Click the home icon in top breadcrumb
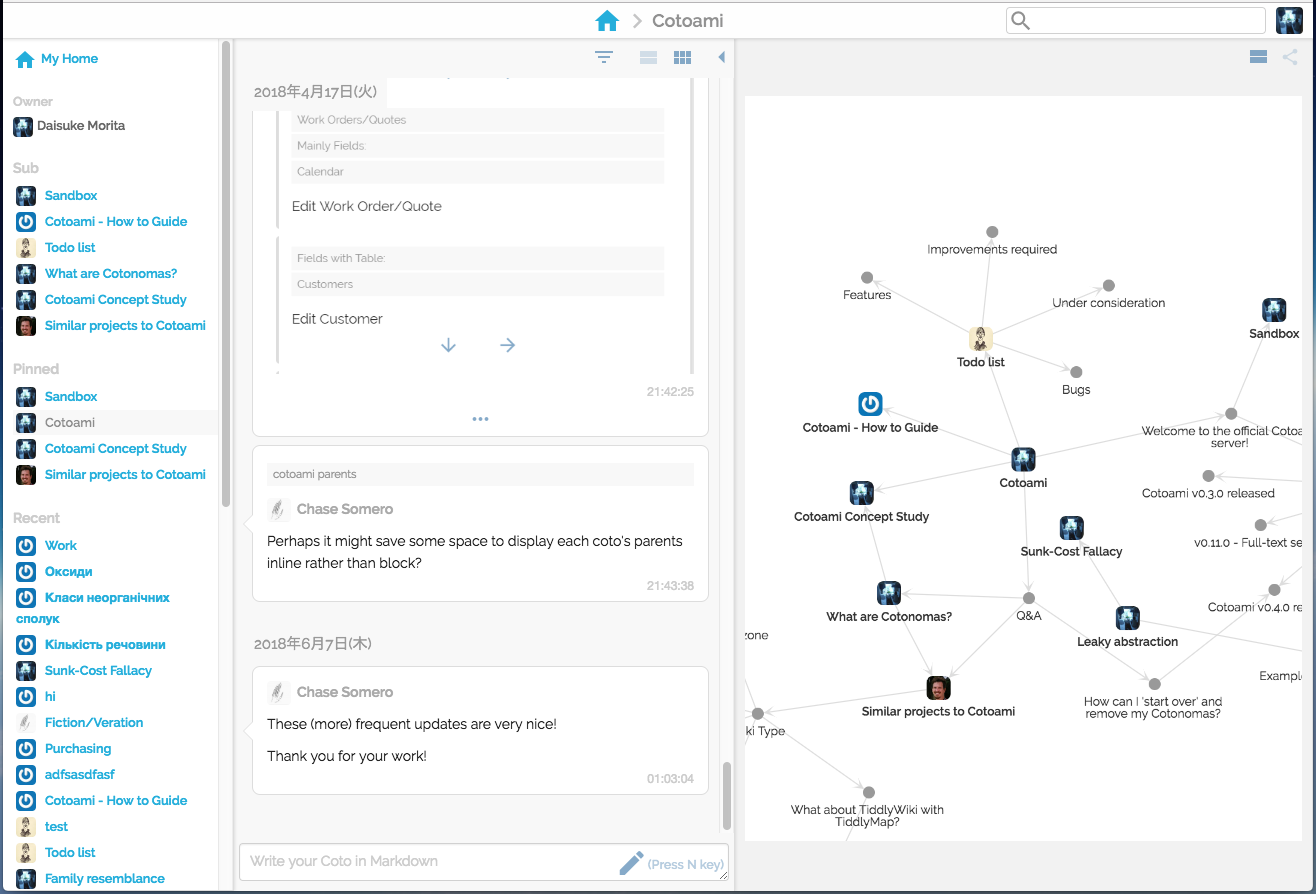Screen dimensions: 1316x894 coord(607,20)
